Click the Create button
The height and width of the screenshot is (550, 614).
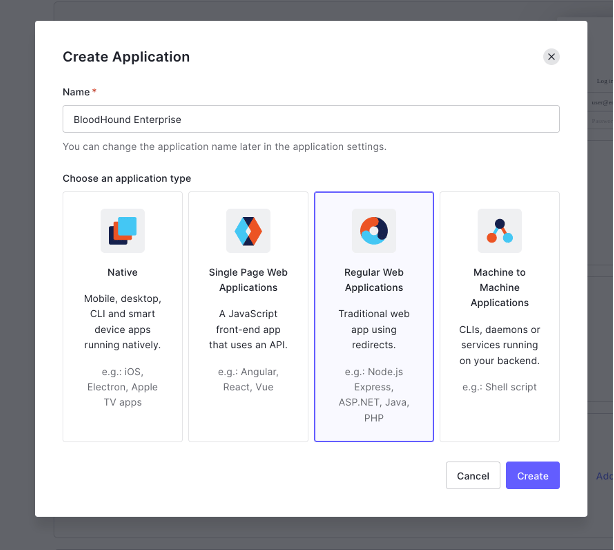[533, 475]
